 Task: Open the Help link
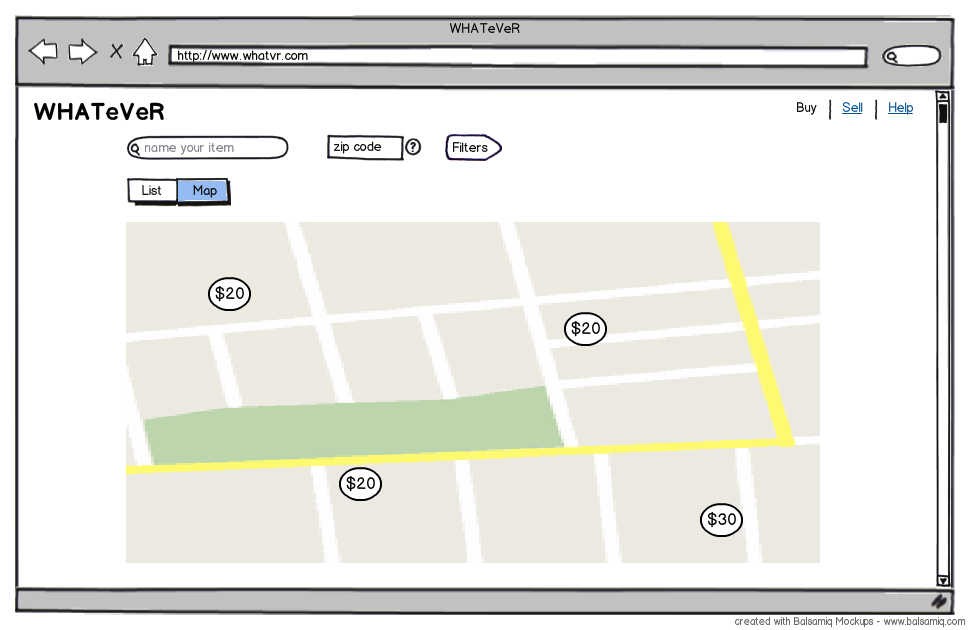(900, 108)
